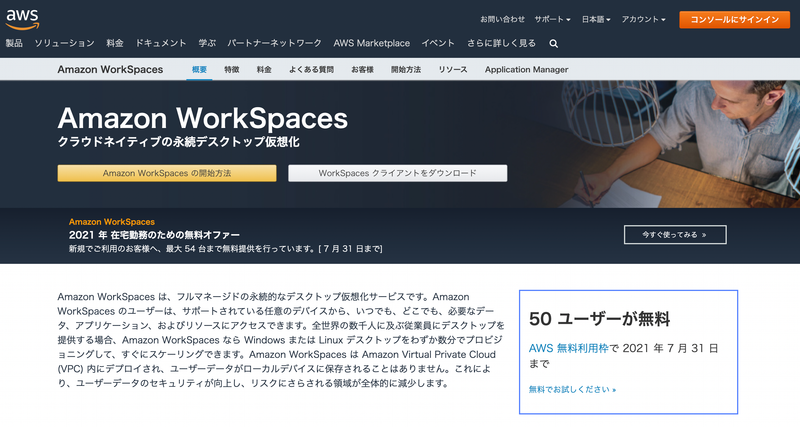Click 無料でお試しください link
The height and width of the screenshot is (427, 800).
[572, 389]
